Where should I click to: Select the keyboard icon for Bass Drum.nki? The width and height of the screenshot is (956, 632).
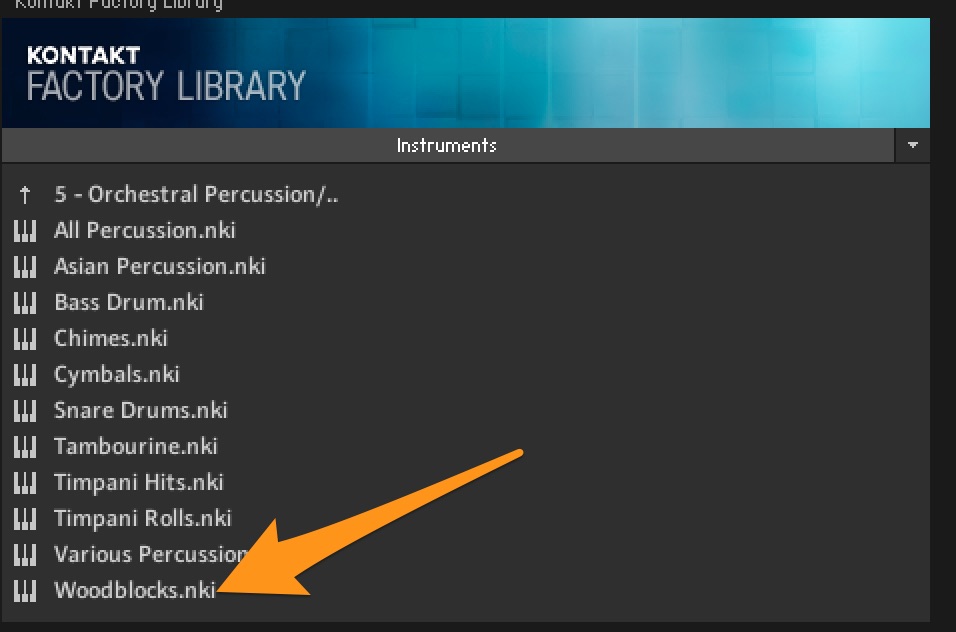click(x=25, y=302)
